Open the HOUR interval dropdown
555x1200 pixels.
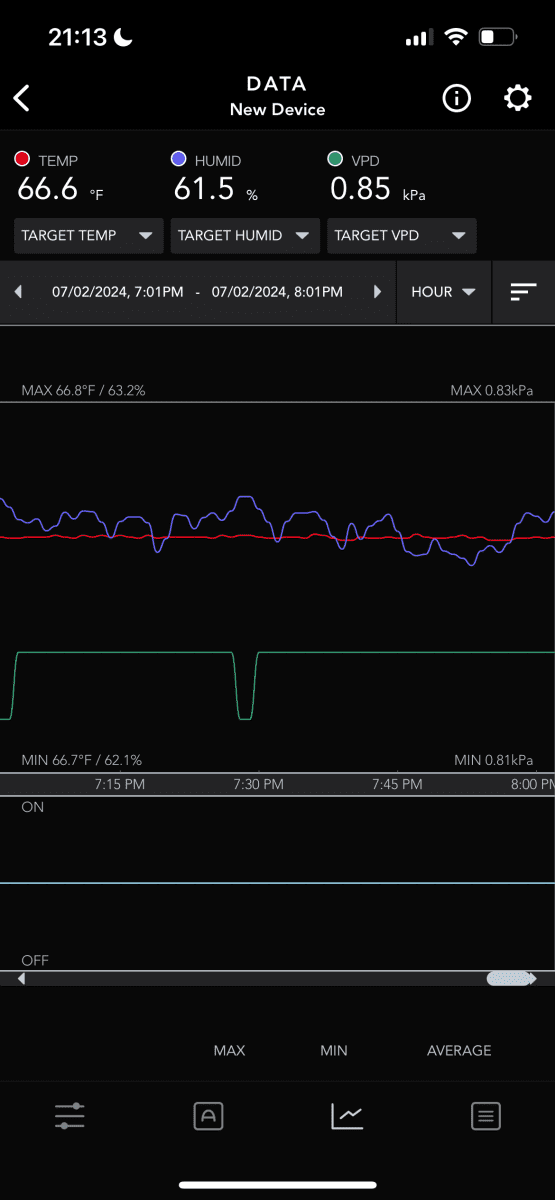click(444, 292)
